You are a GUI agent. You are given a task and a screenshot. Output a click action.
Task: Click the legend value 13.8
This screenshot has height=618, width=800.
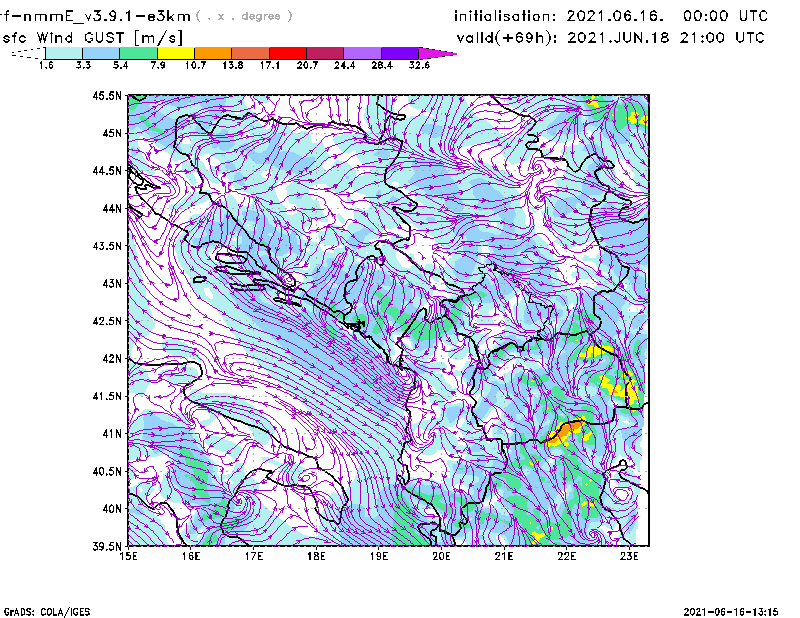click(x=233, y=65)
